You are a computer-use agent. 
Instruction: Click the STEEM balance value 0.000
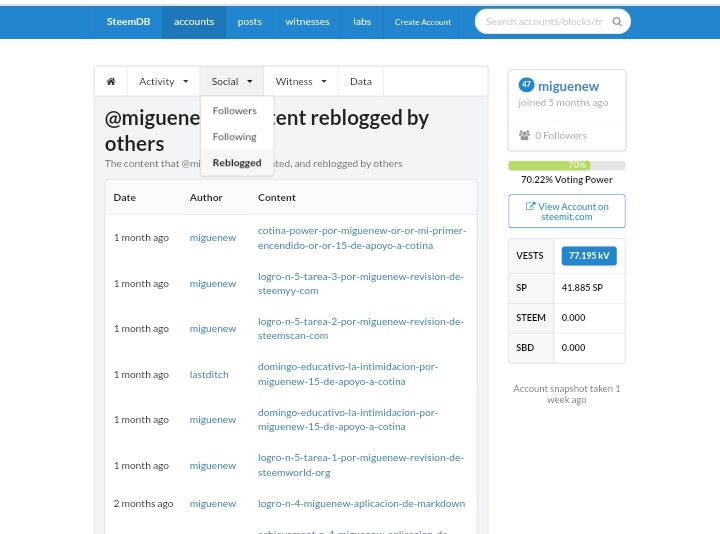(574, 318)
